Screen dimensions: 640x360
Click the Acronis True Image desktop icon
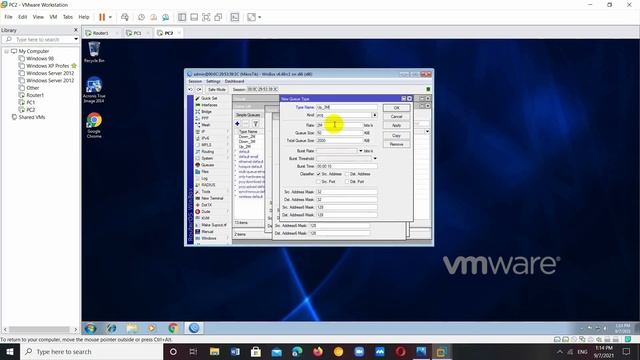pos(94,90)
